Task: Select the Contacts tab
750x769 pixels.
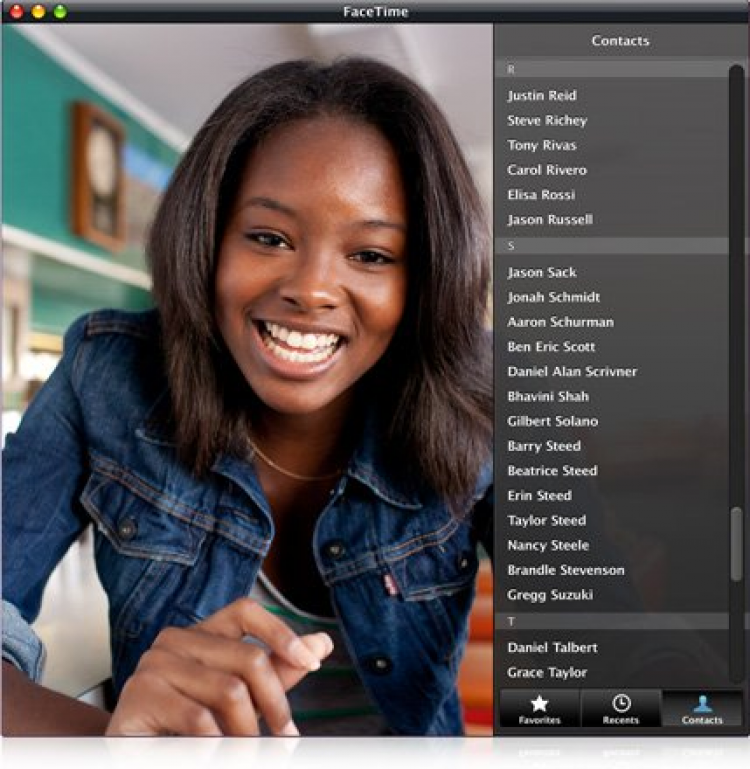Action: click(x=702, y=709)
